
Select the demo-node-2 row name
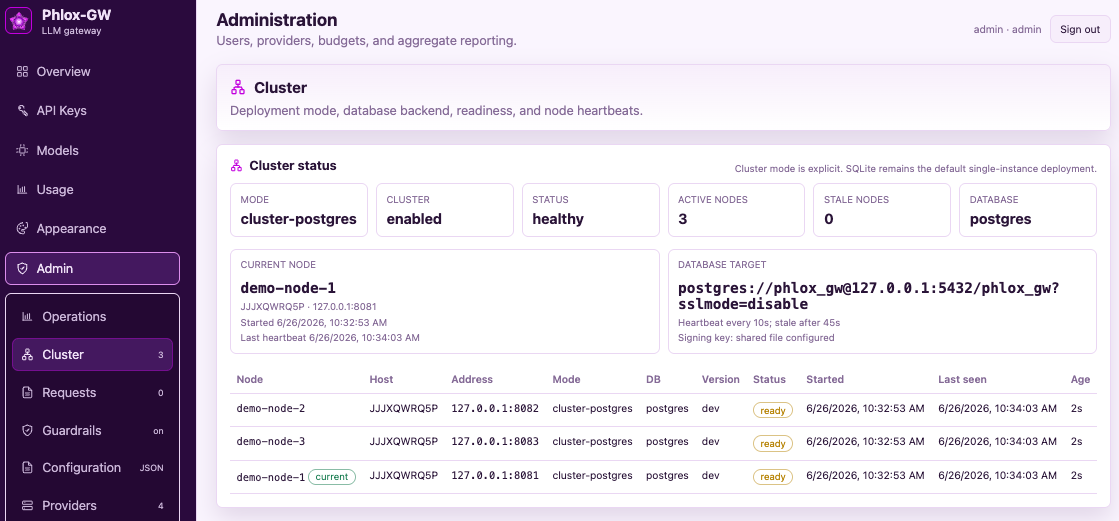(x=270, y=409)
